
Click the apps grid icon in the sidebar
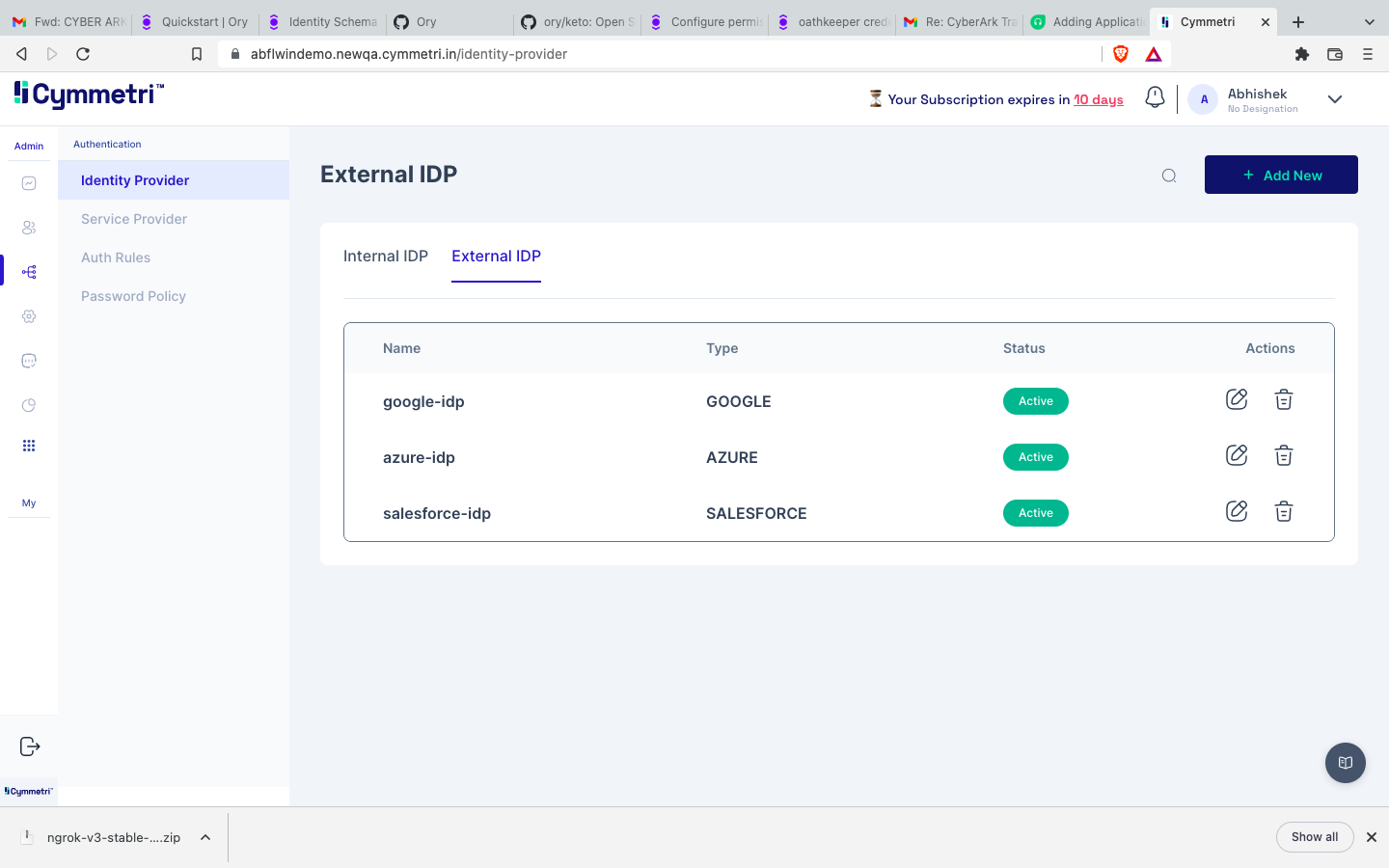point(29,445)
